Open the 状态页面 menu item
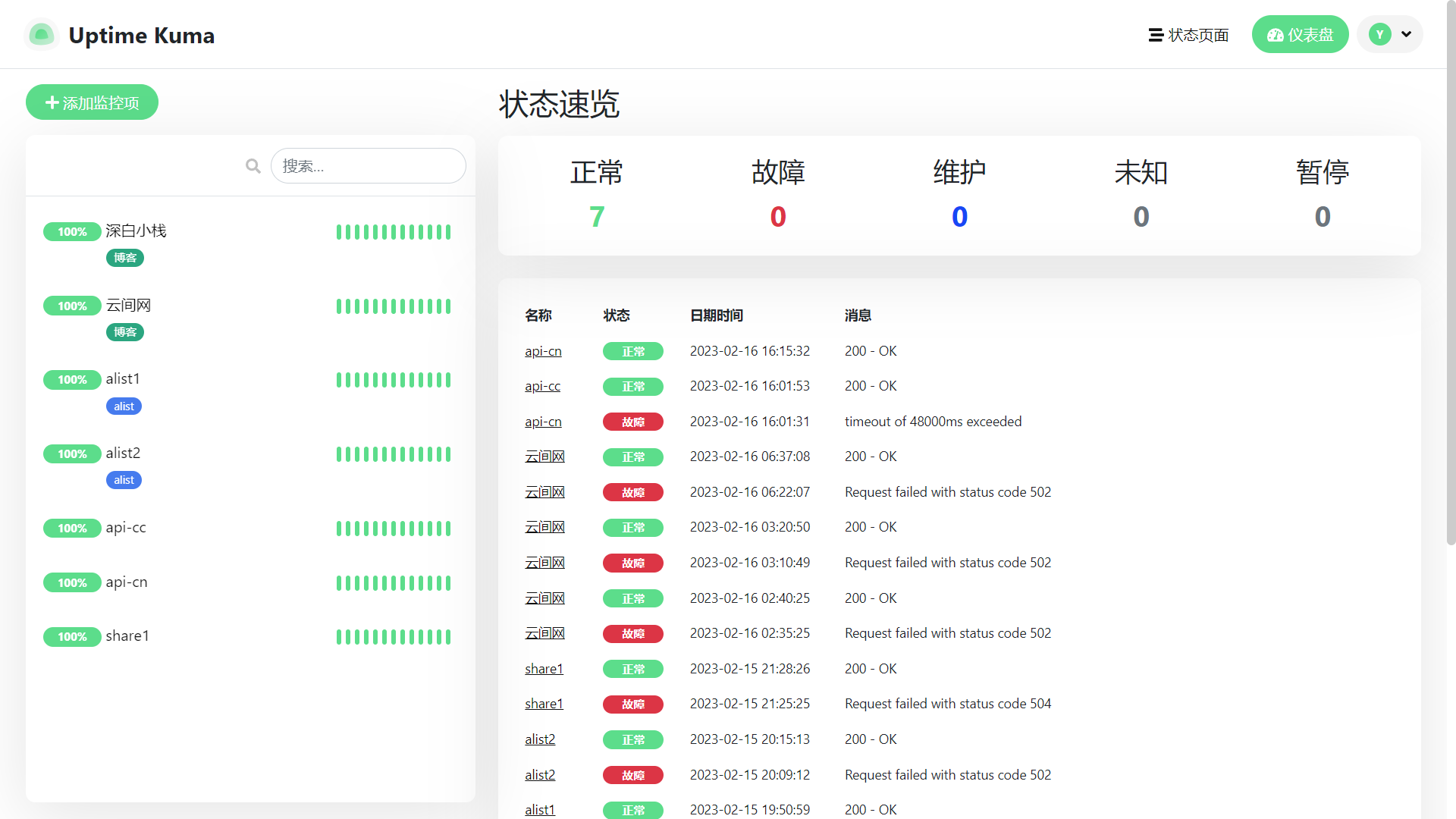Screen dimensions: 1456x819 click(x=1198, y=34)
